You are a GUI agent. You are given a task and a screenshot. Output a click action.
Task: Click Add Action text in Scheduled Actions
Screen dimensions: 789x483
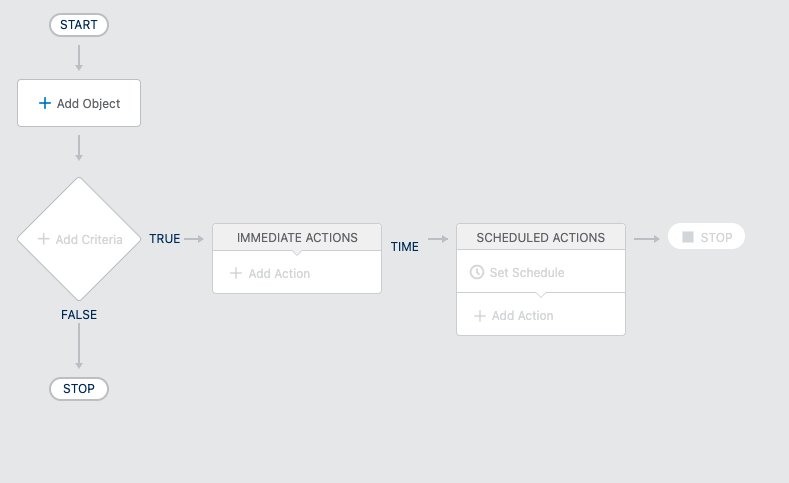(522, 315)
